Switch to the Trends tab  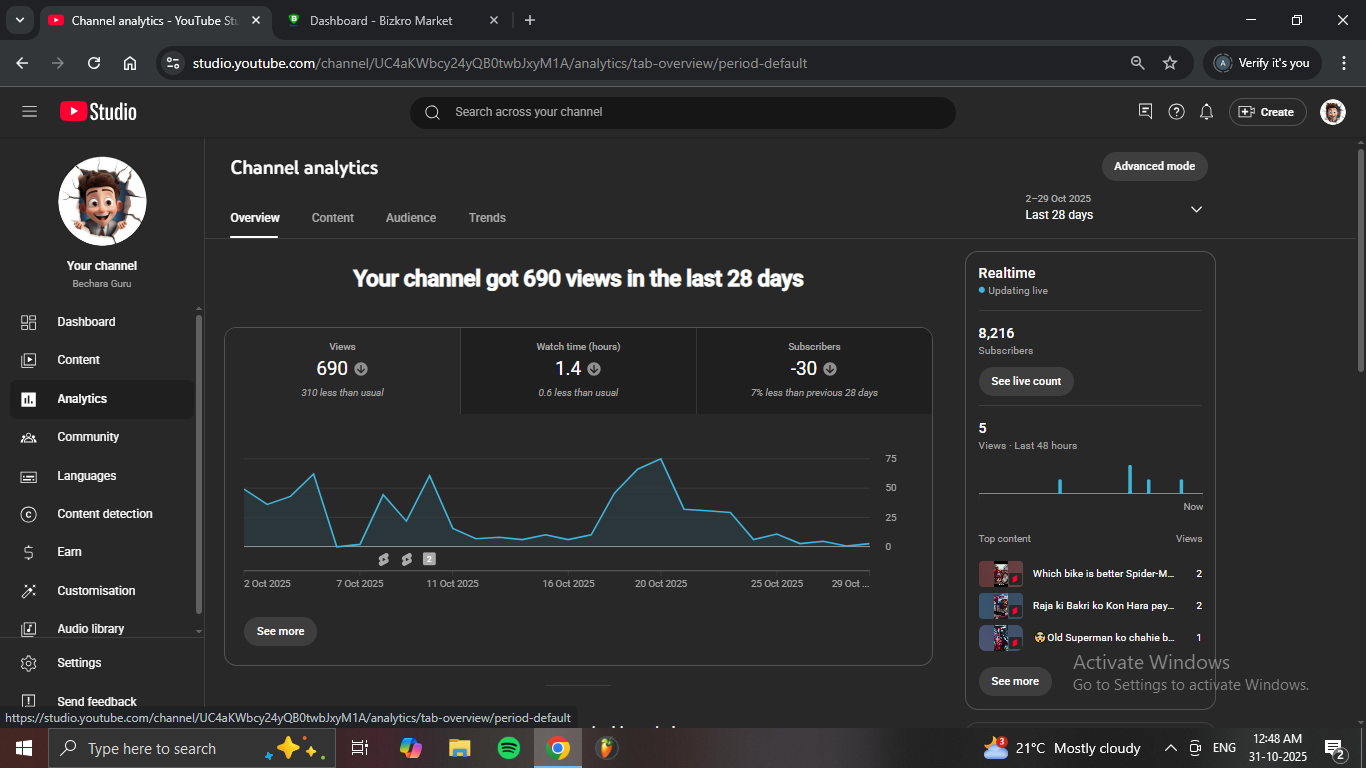[x=487, y=218]
